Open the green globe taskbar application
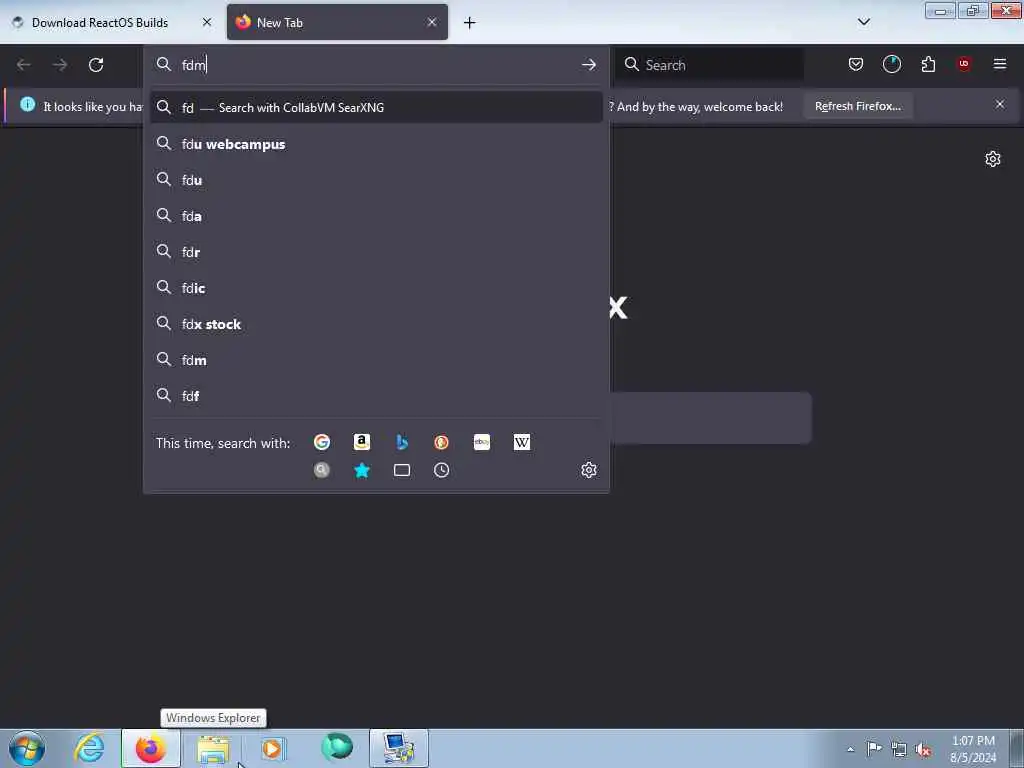Viewport: 1024px width, 768px height. (x=337, y=747)
